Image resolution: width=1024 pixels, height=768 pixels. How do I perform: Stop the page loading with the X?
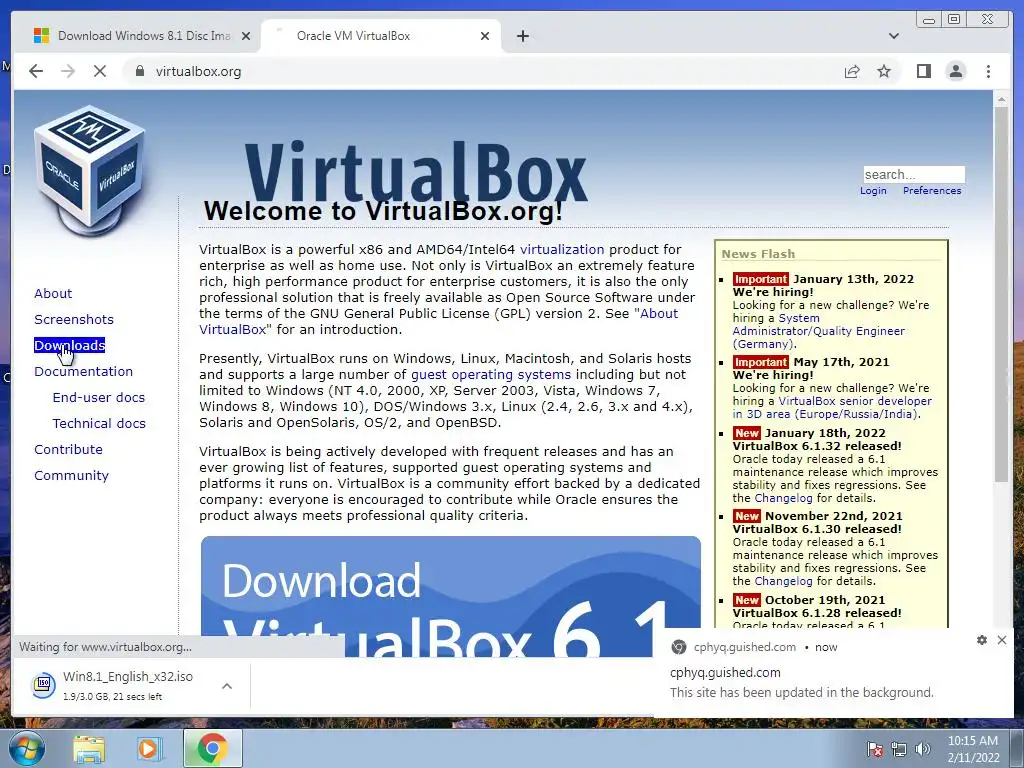[100, 71]
